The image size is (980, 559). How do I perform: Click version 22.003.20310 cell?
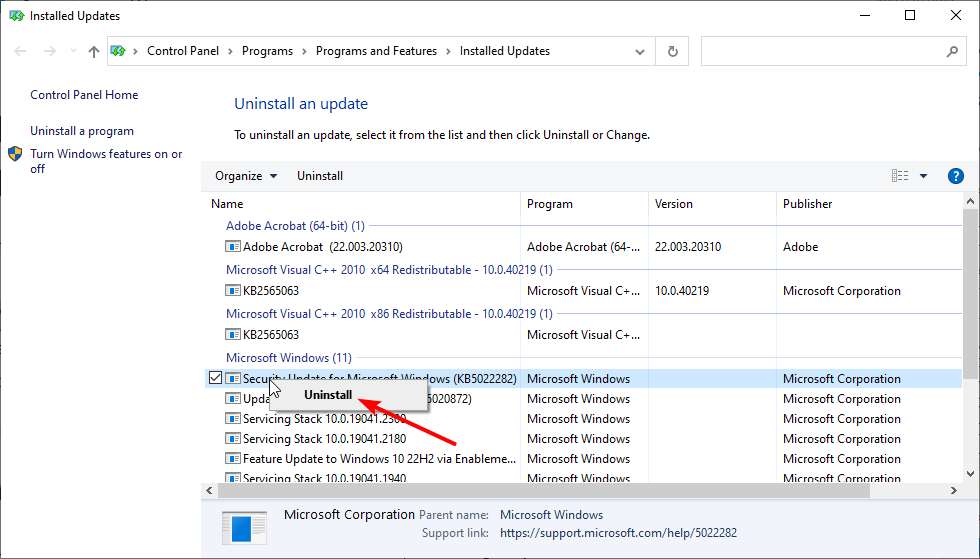pos(688,247)
